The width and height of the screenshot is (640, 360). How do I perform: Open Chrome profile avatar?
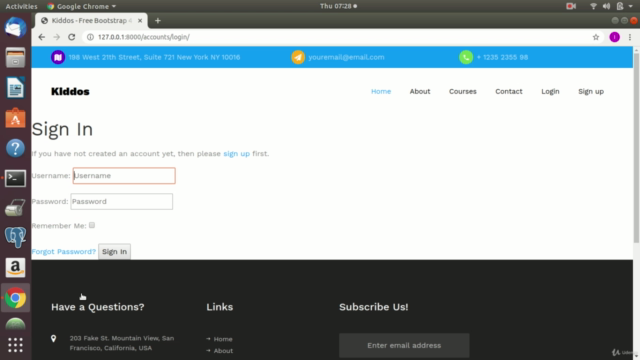point(614,37)
